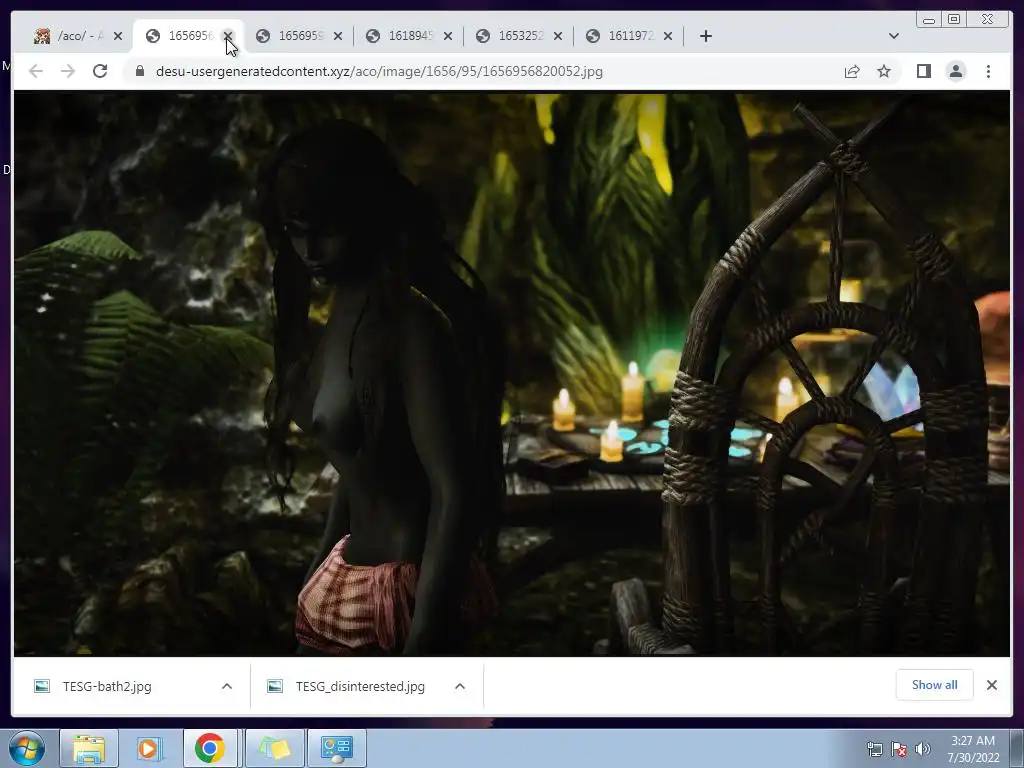This screenshot has width=1024, height=768.
Task: Open the control panel taskbar icon
Action: point(336,748)
